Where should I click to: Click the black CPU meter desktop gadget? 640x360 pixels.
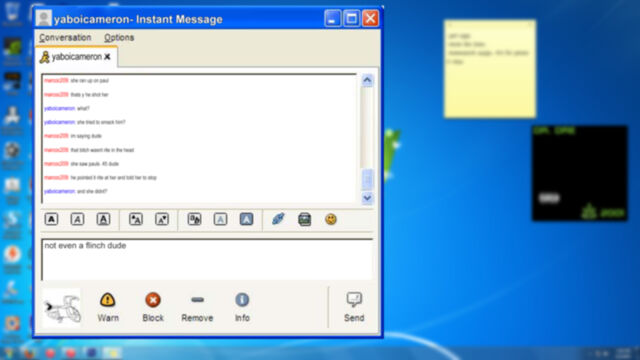point(580,173)
